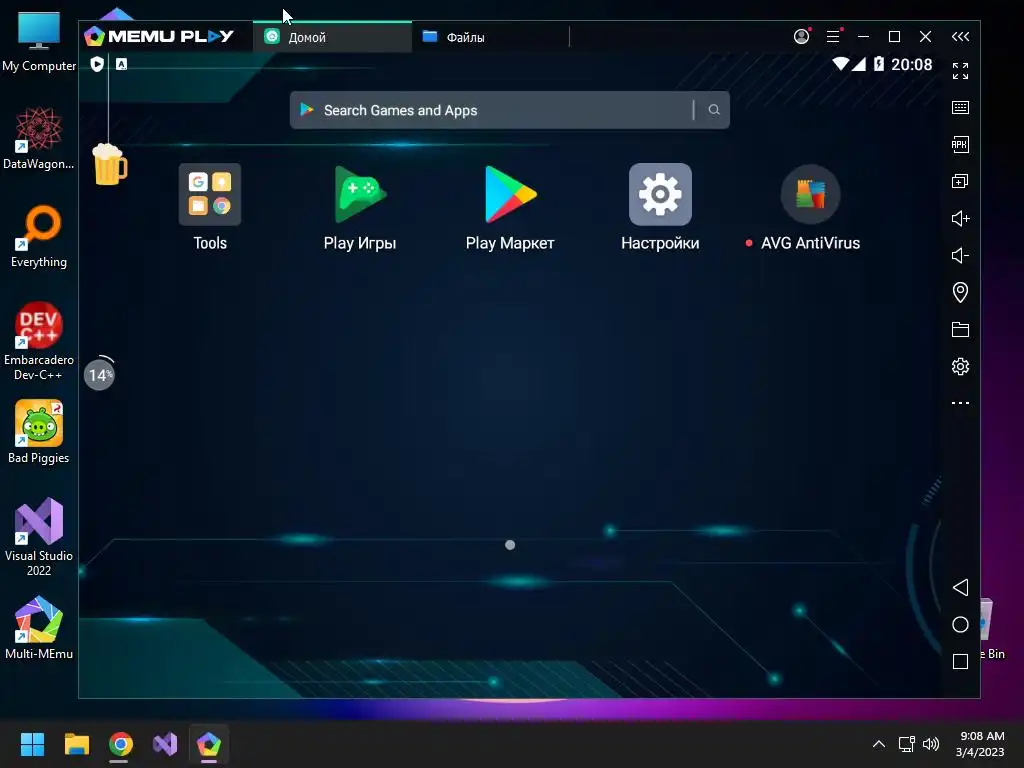The width and height of the screenshot is (1024, 768).
Task: Open the shared folder icon in sidebar
Action: (x=960, y=329)
